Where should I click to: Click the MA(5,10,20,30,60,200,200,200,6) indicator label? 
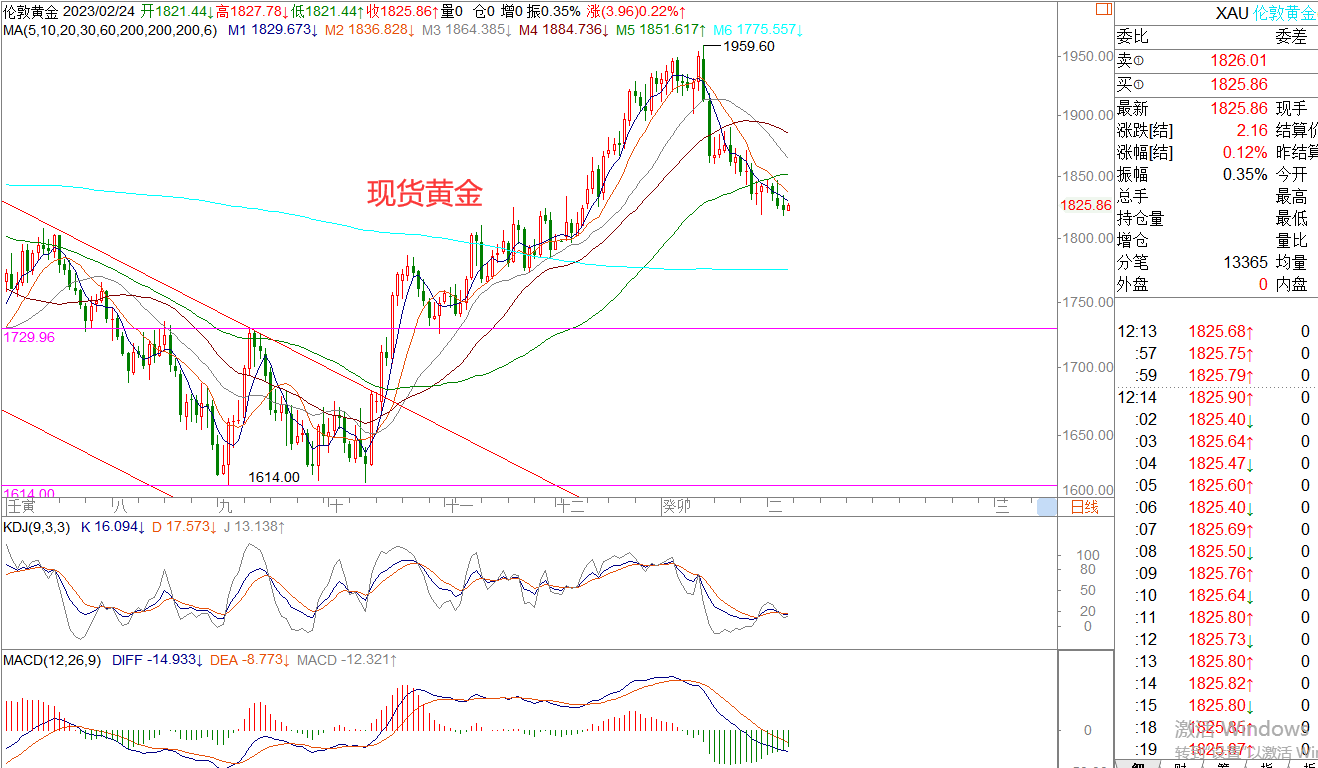(109, 30)
